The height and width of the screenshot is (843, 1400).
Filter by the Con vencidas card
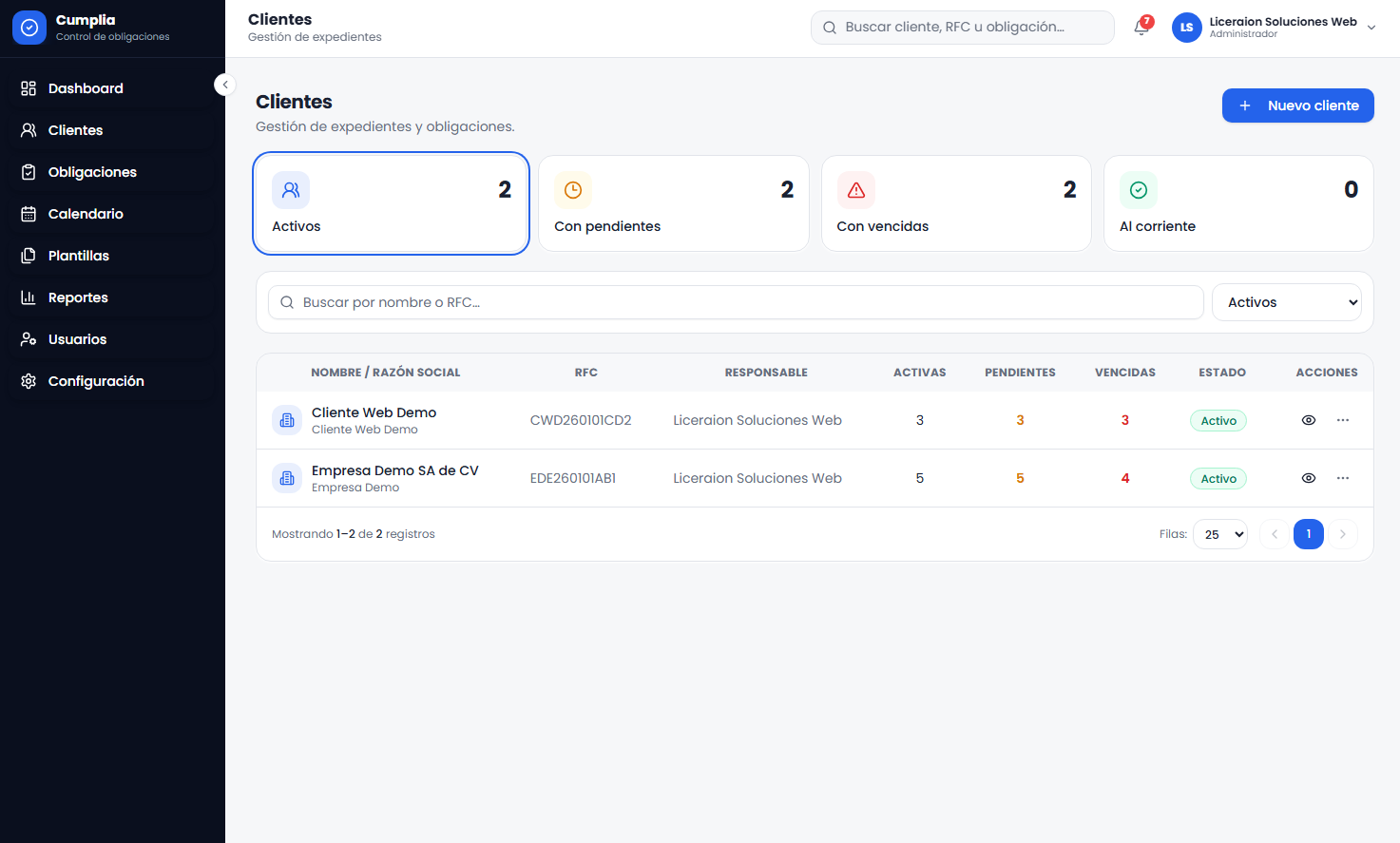[956, 203]
